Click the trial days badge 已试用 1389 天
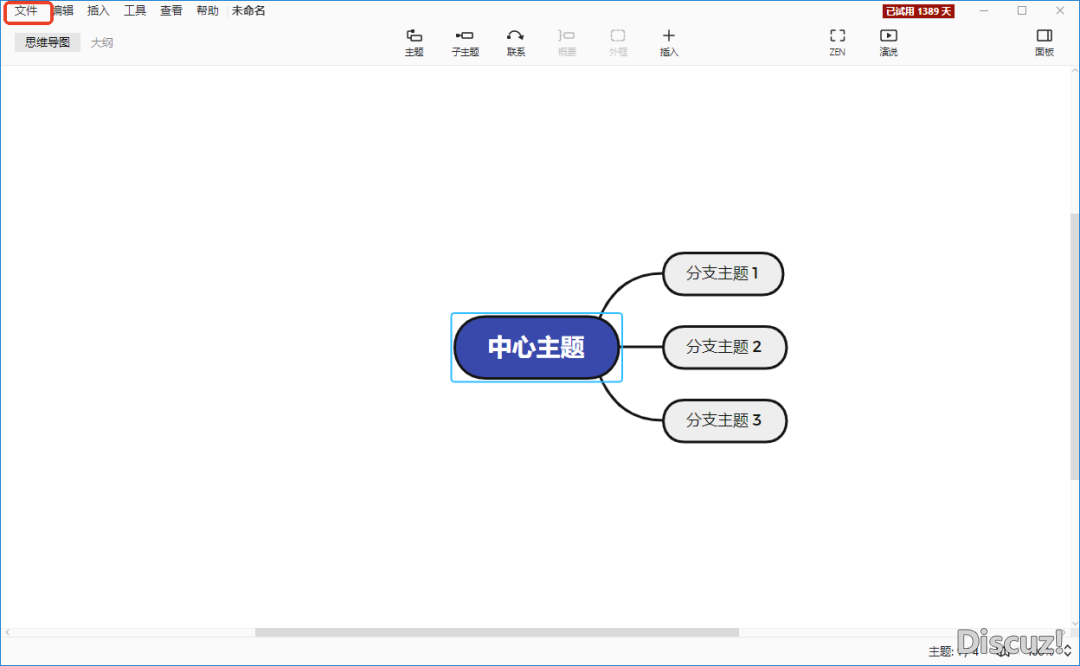Screen dimensions: 1080x666 point(918,11)
